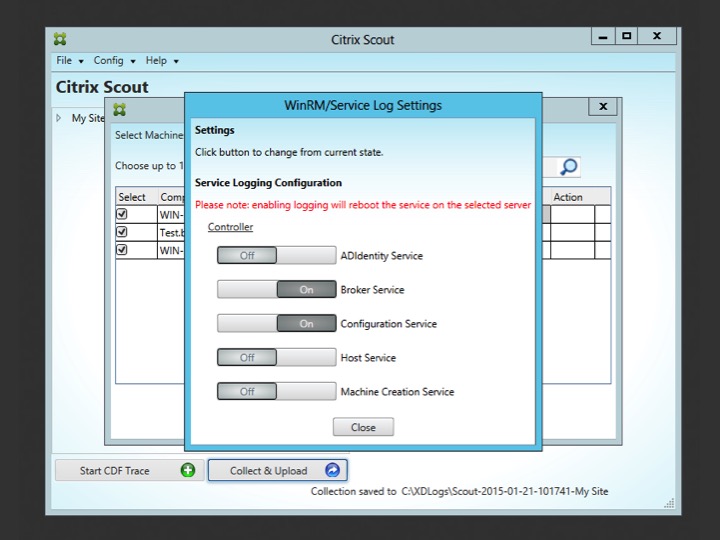The height and width of the screenshot is (540, 720).
Task: Click the Config menu dropdown arrow
Action: tap(133, 61)
